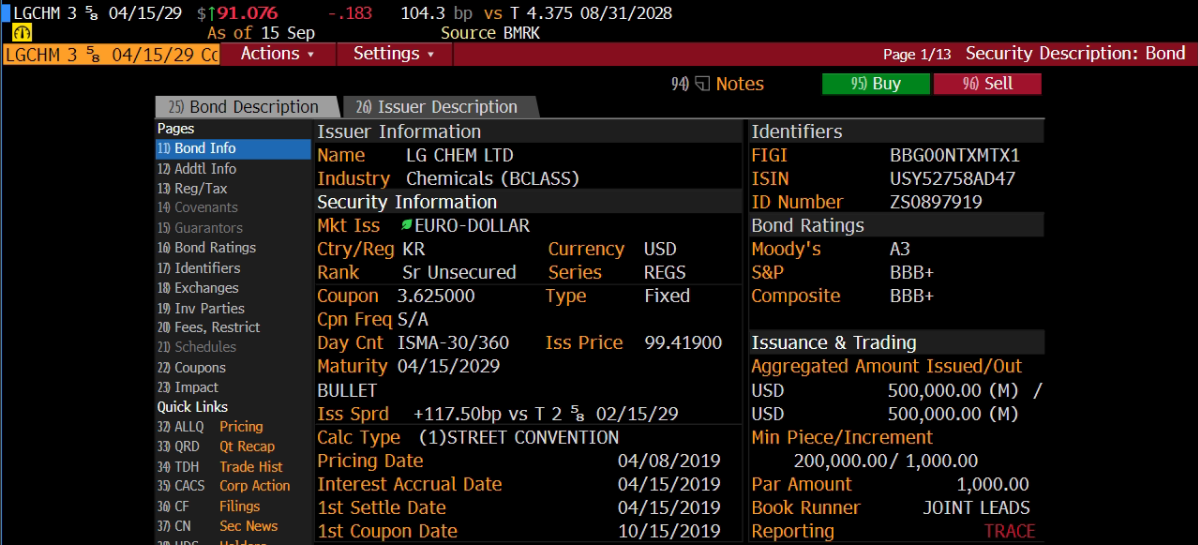
Task: Click Interest Accrual Date 04/15/2019
Action: pos(669,484)
